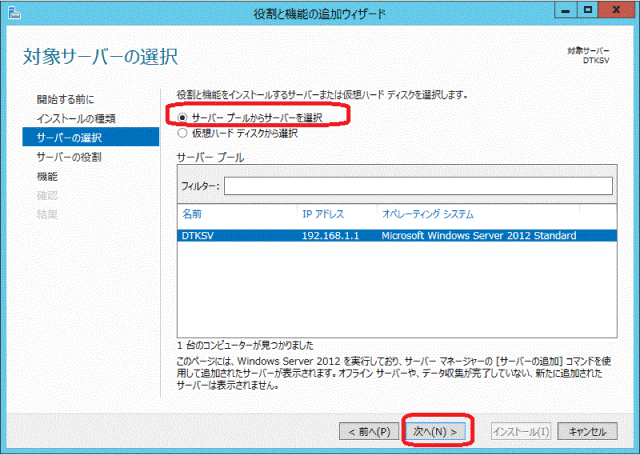Select the DTKSV server name cell
The width and height of the screenshot is (640, 455).
pos(198,235)
